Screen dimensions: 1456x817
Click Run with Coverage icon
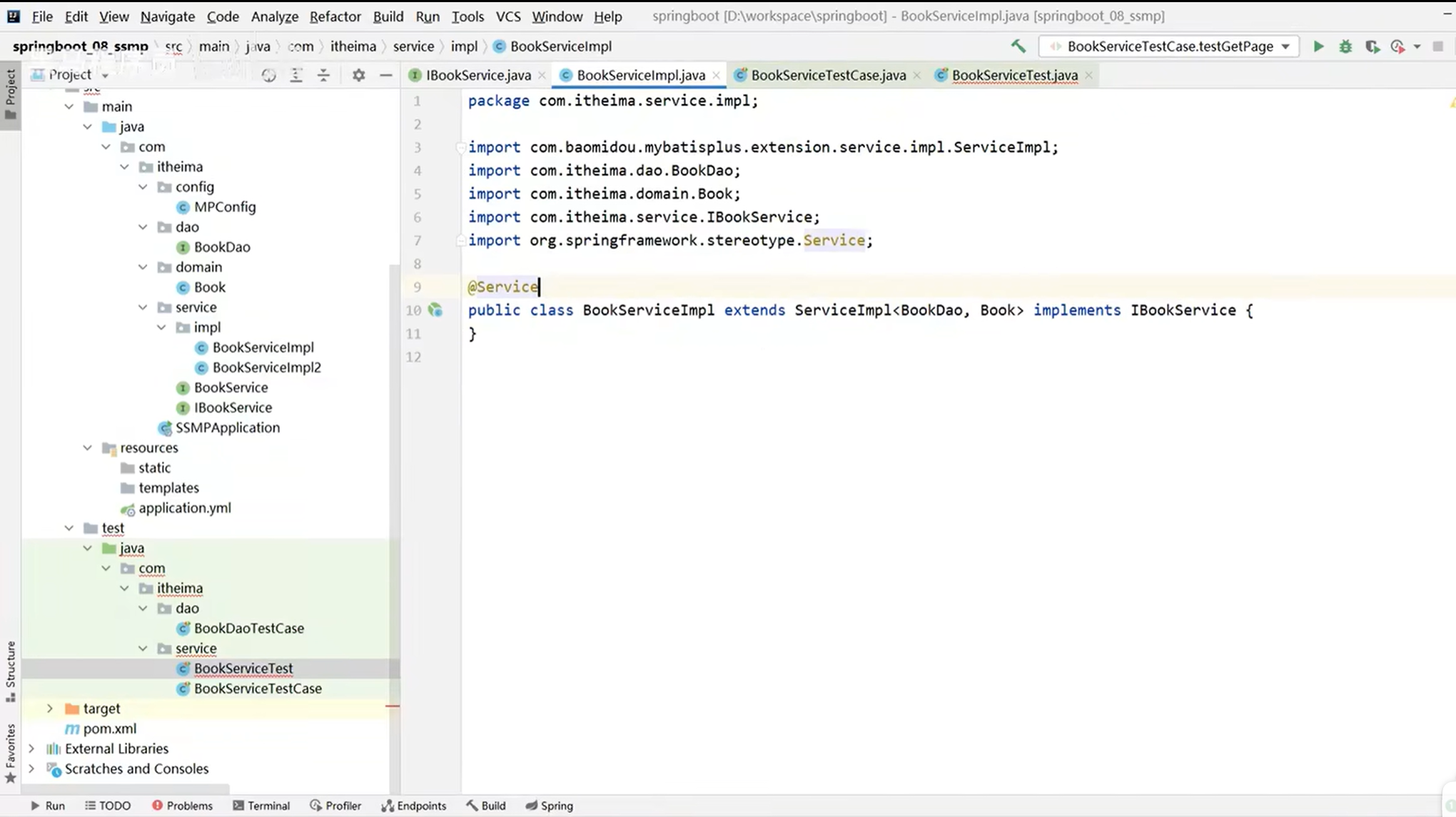(x=1372, y=46)
